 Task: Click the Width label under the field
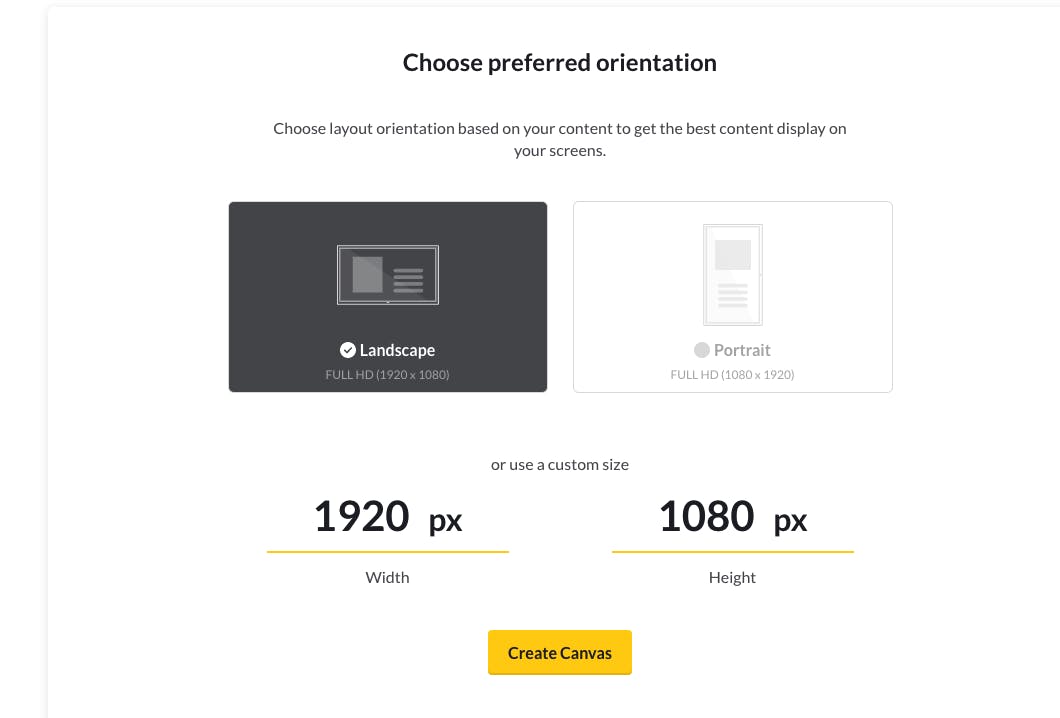pos(387,577)
